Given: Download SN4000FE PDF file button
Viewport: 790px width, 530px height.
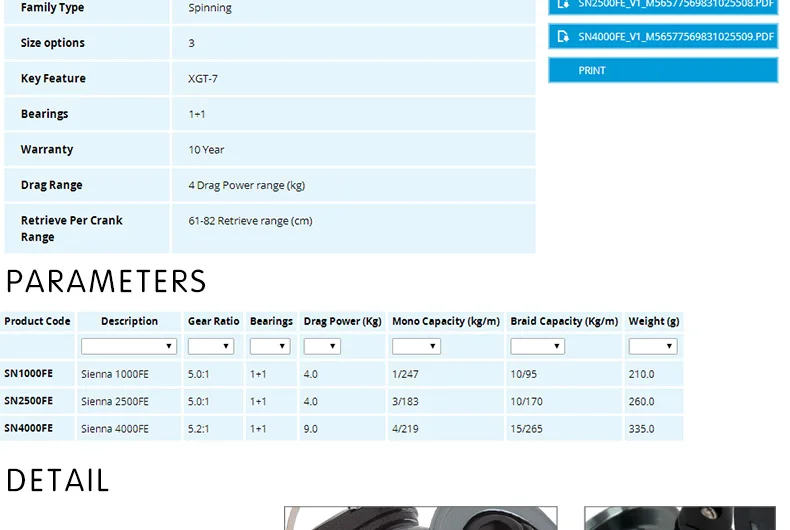Looking at the screenshot, I should pos(663,37).
